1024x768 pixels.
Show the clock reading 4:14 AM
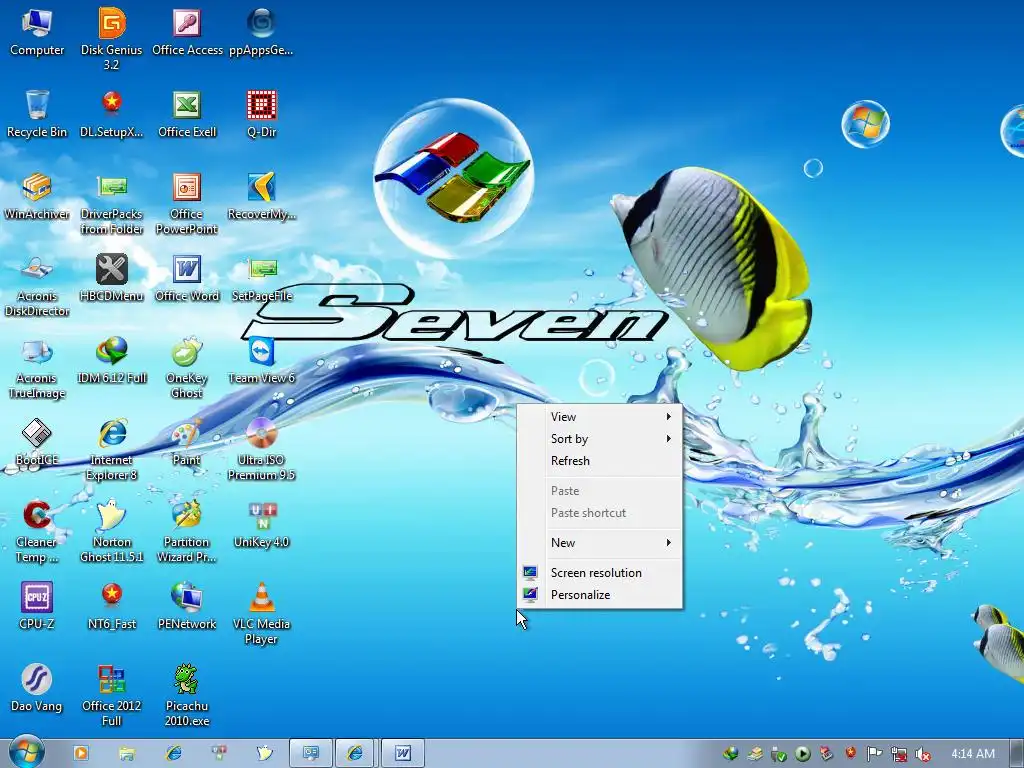[x=972, y=754]
